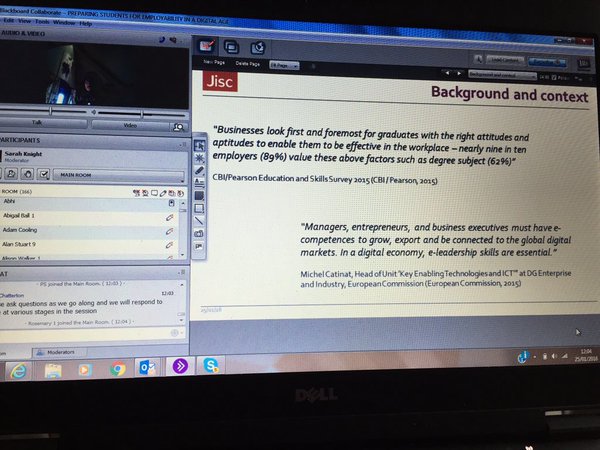The height and width of the screenshot is (450, 600).
Task: Click the Video button
Action: [x=130, y=126]
